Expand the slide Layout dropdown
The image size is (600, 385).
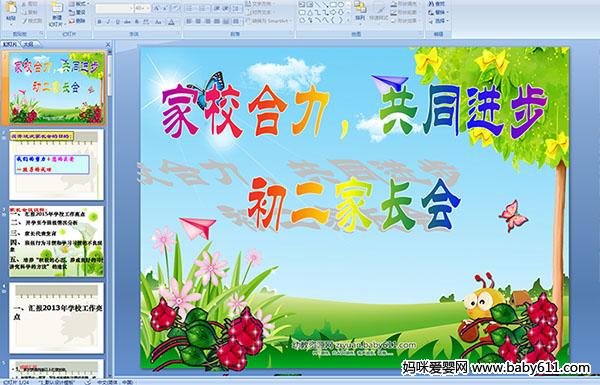(x=78, y=4)
